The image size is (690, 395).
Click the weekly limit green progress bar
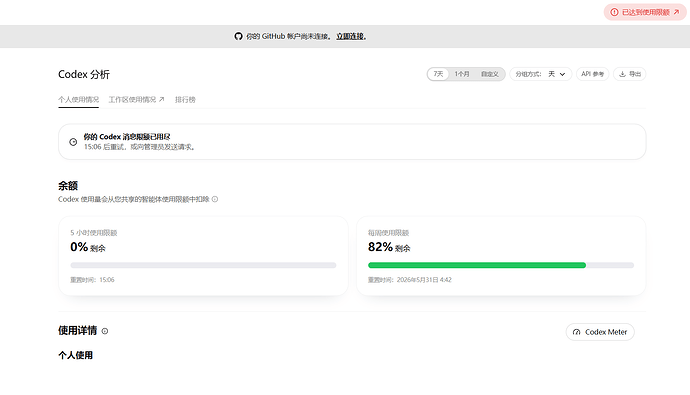(x=477, y=265)
